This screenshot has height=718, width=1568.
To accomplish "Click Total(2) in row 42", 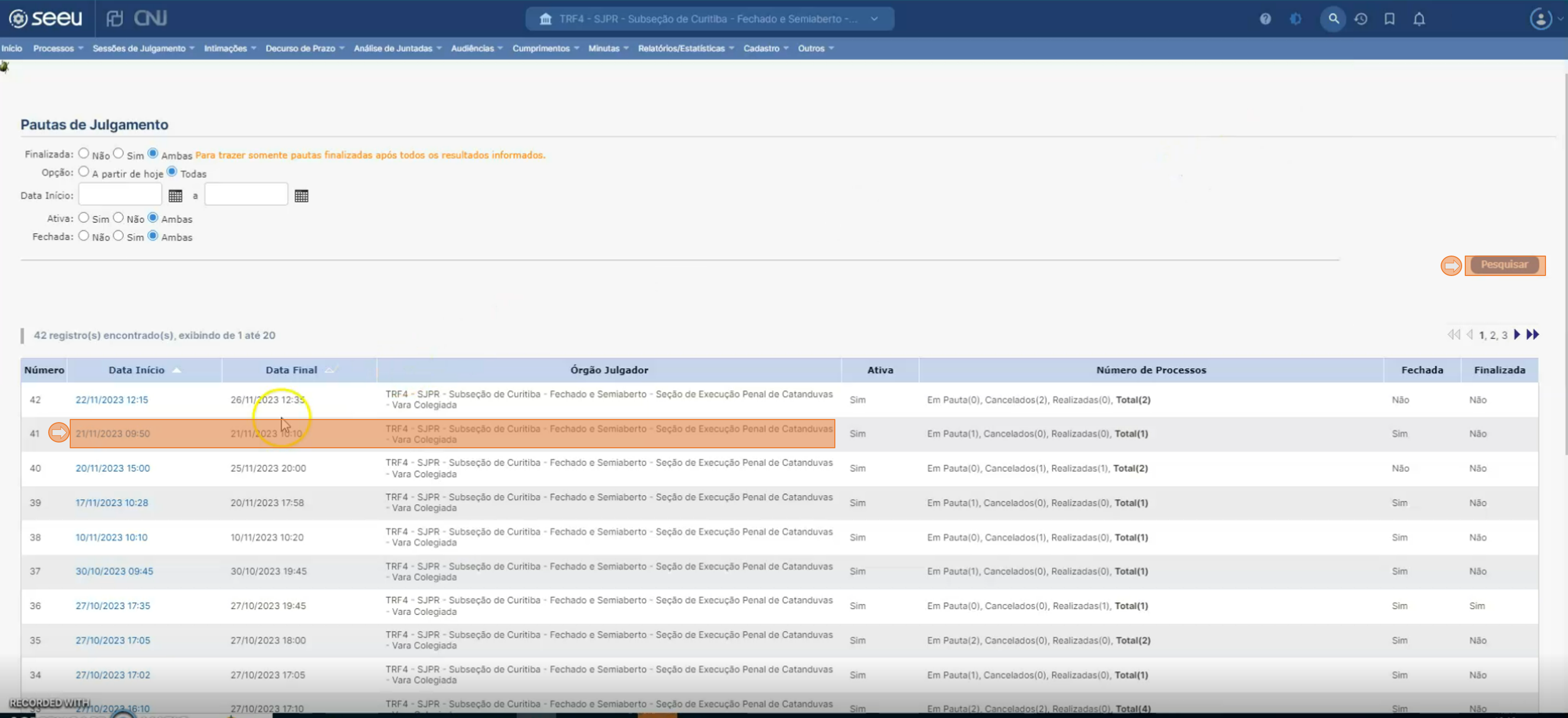I will (1133, 400).
